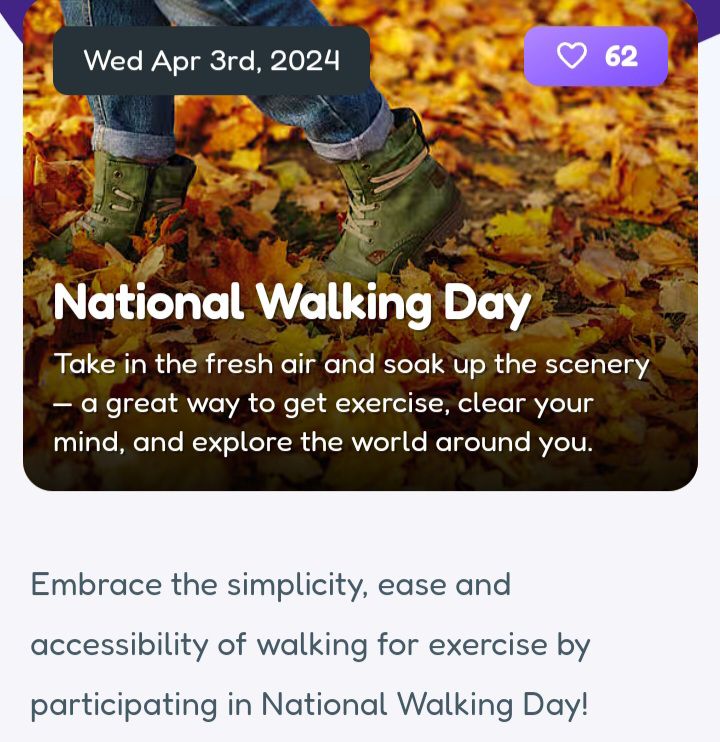
Task: Click the heart icon to like
Action: coord(572,56)
